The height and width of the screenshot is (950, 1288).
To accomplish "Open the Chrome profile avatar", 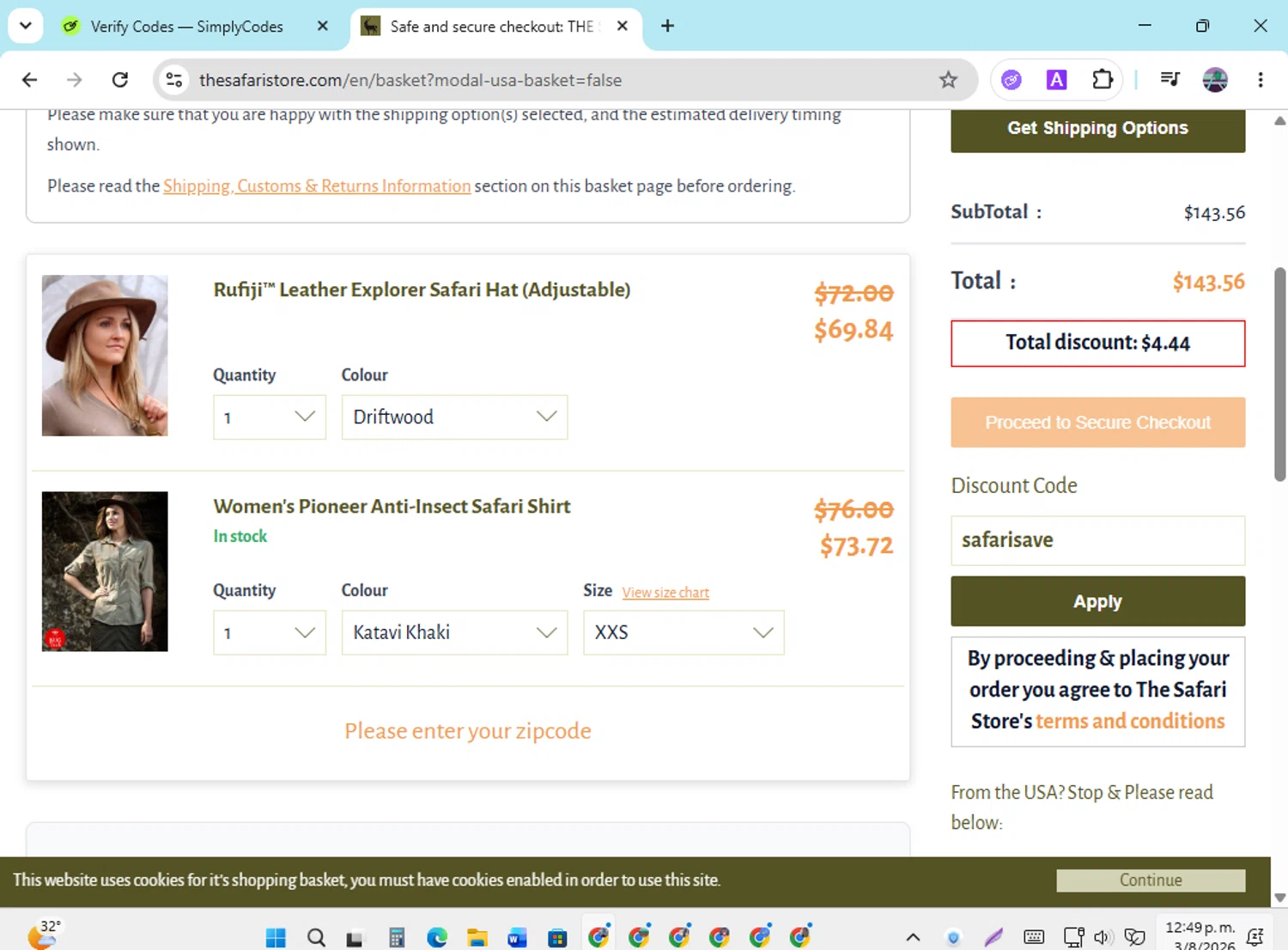I will tap(1215, 80).
